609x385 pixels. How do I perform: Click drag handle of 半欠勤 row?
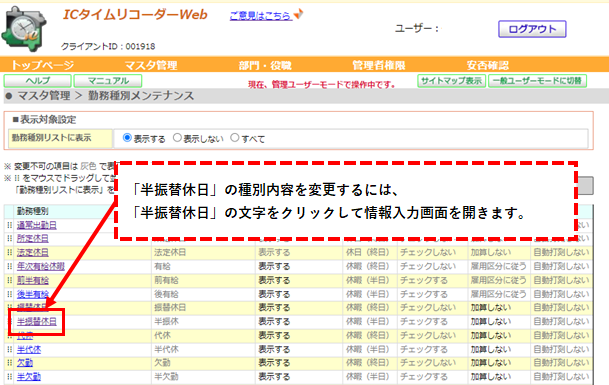(x=9, y=376)
